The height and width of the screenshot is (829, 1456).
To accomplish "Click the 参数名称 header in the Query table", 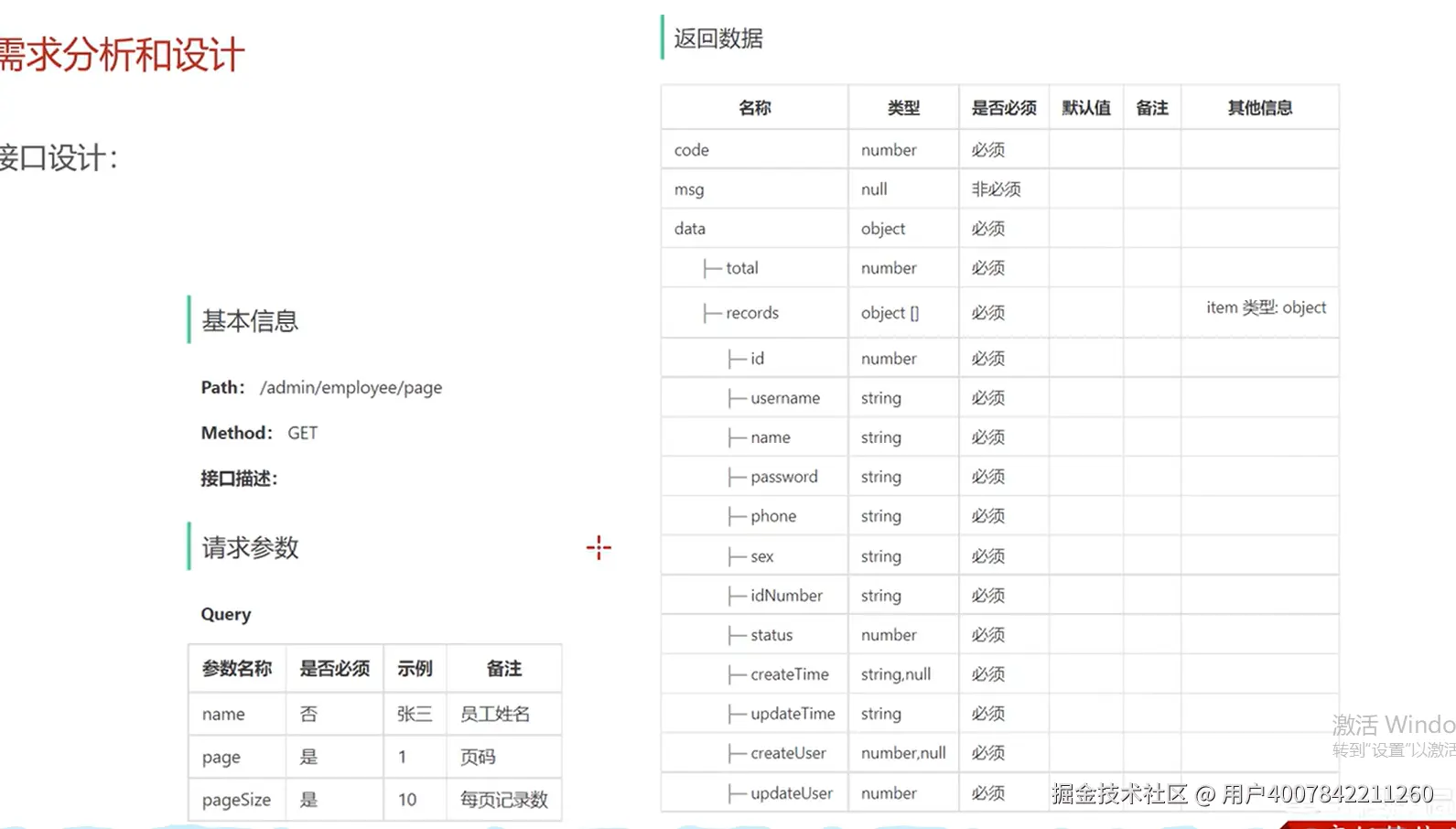I will pos(237,669).
